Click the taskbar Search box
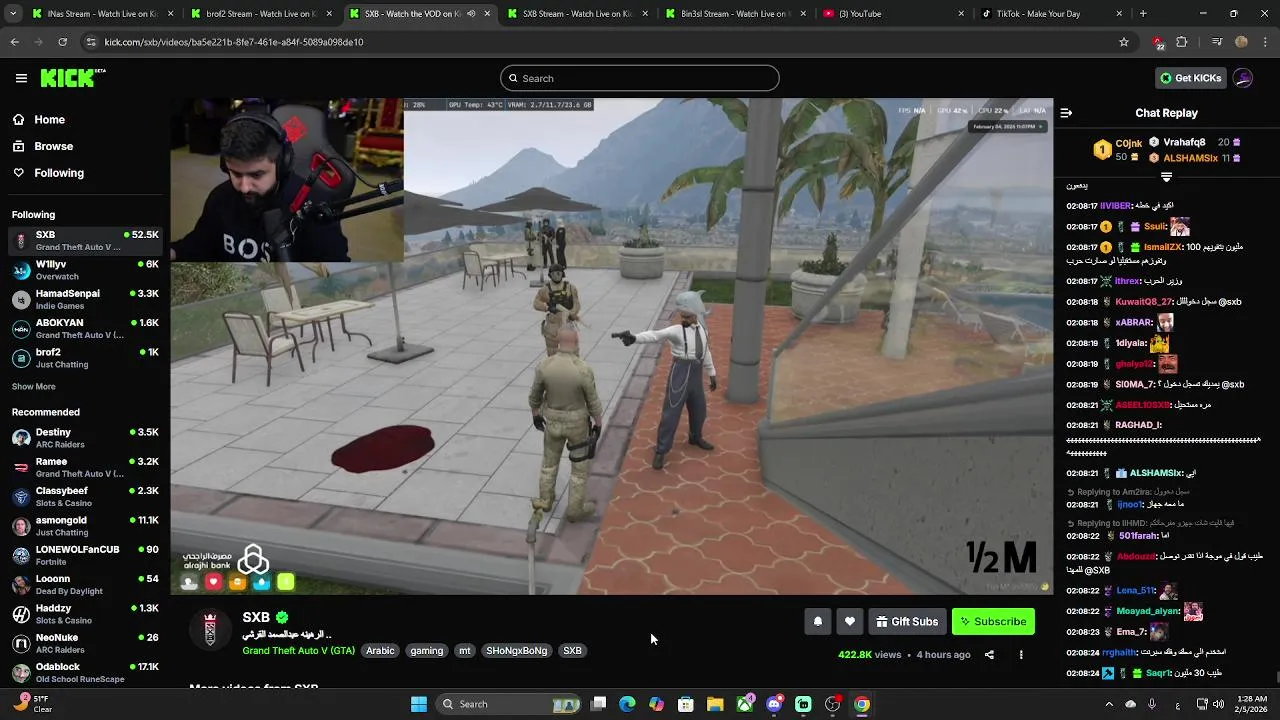 pyautogui.click(x=507, y=704)
